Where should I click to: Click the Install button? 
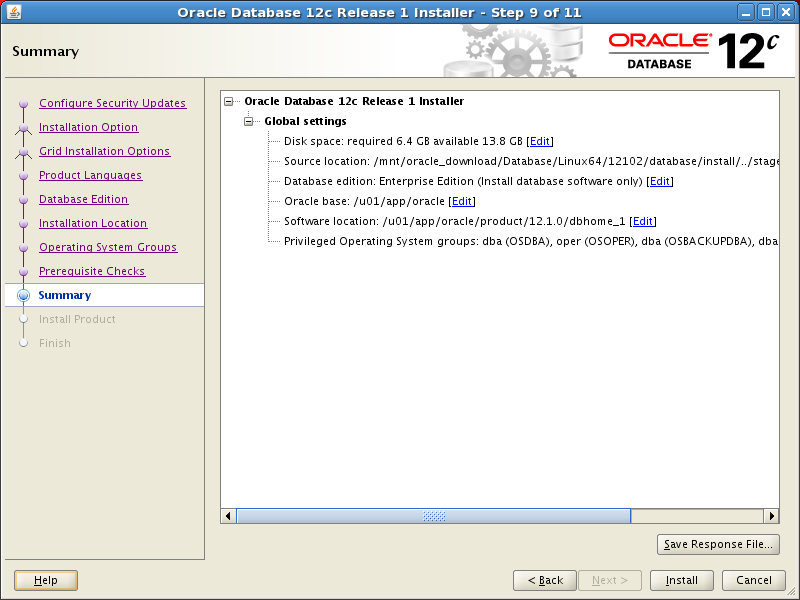[x=682, y=580]
